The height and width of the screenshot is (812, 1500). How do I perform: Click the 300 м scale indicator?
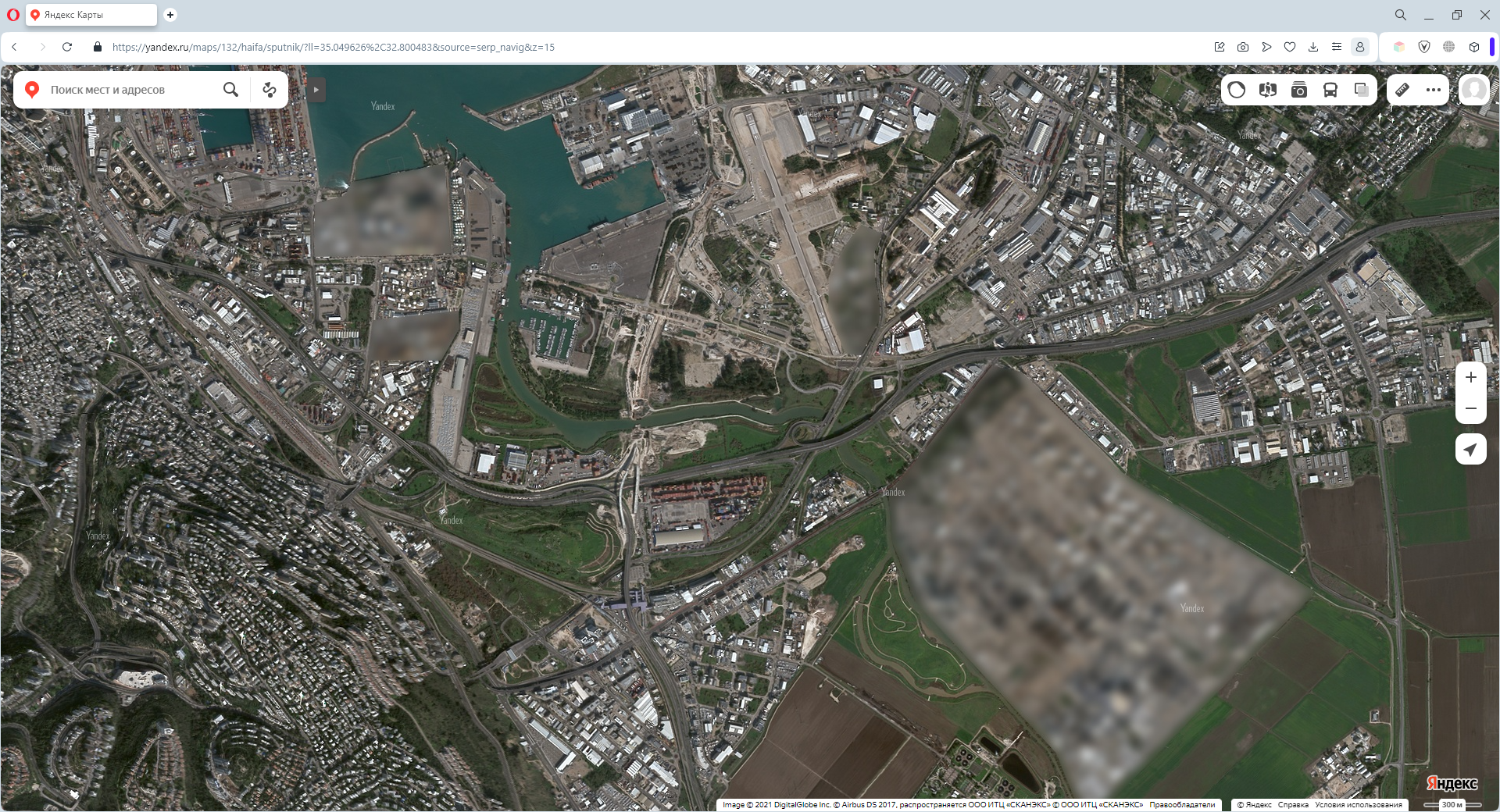1452,805
